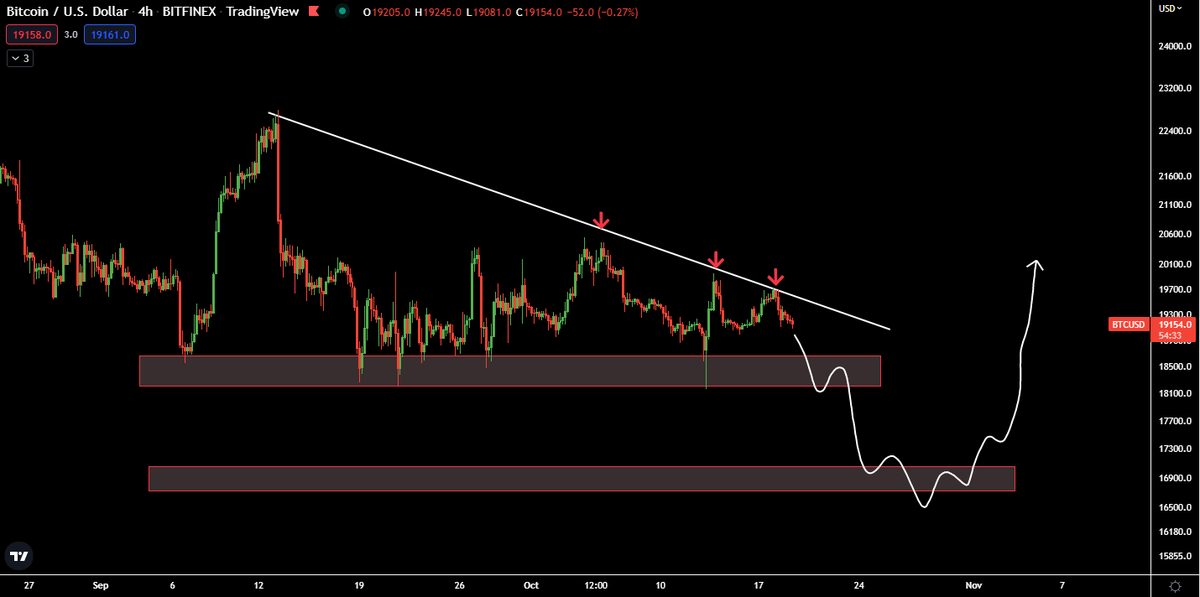Click the 19 date label on time axis
This screenshot has width=1200, height=597.
(x=359, y=584)
